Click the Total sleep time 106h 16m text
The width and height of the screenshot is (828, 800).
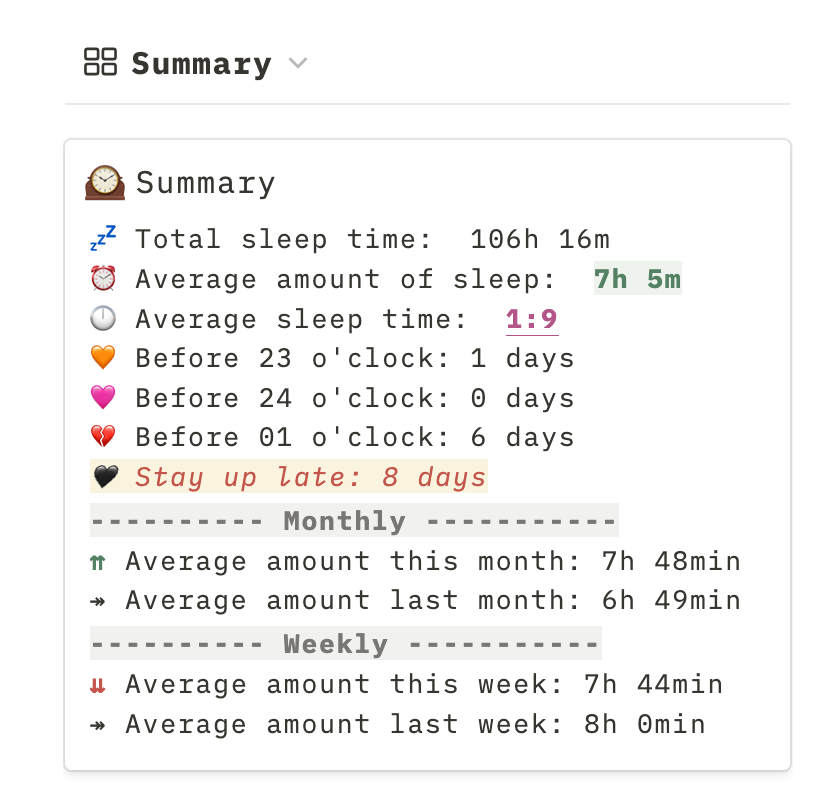tap(372, 239)
